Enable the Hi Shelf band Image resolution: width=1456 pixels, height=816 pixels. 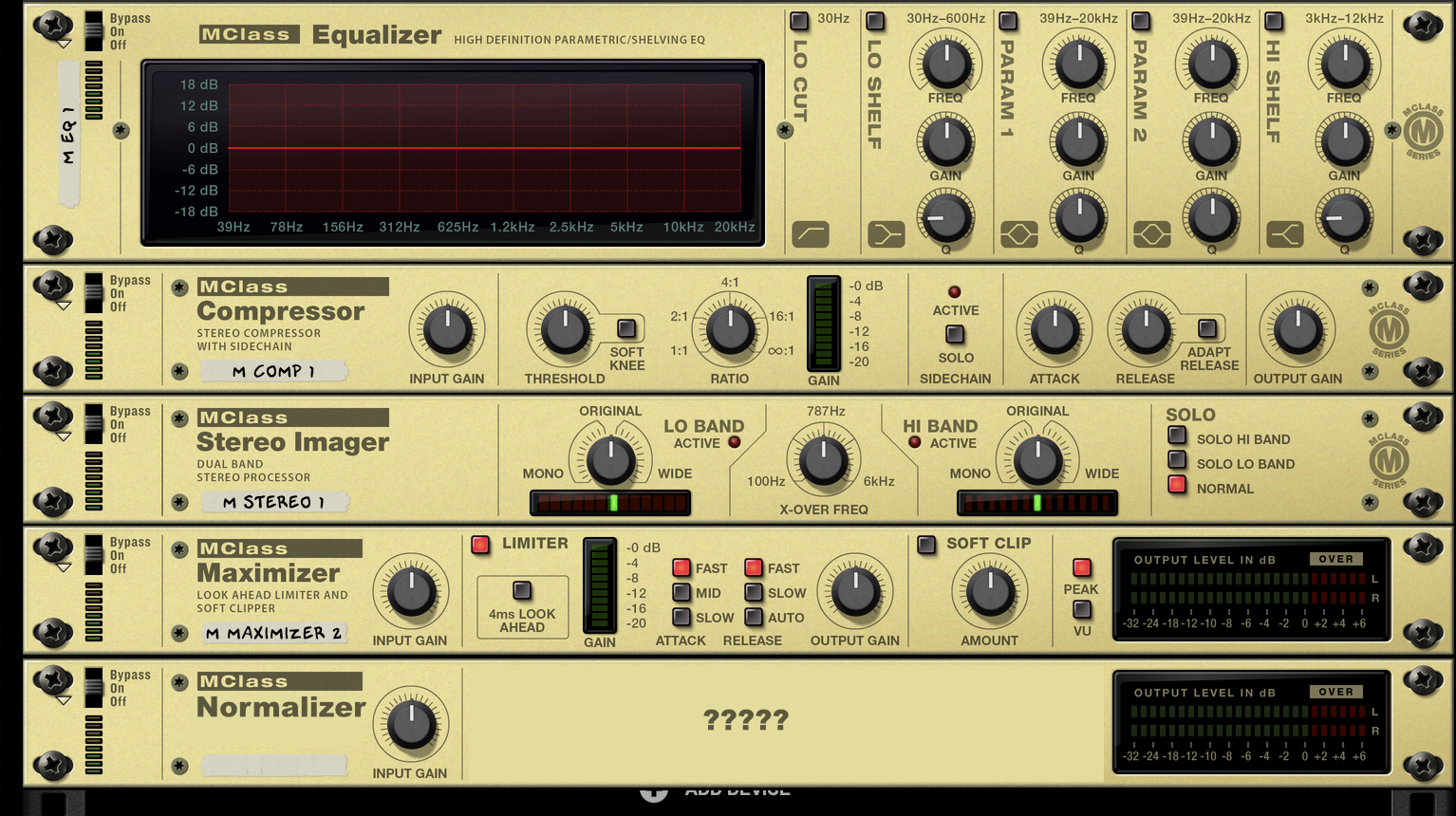(1275, 20)
